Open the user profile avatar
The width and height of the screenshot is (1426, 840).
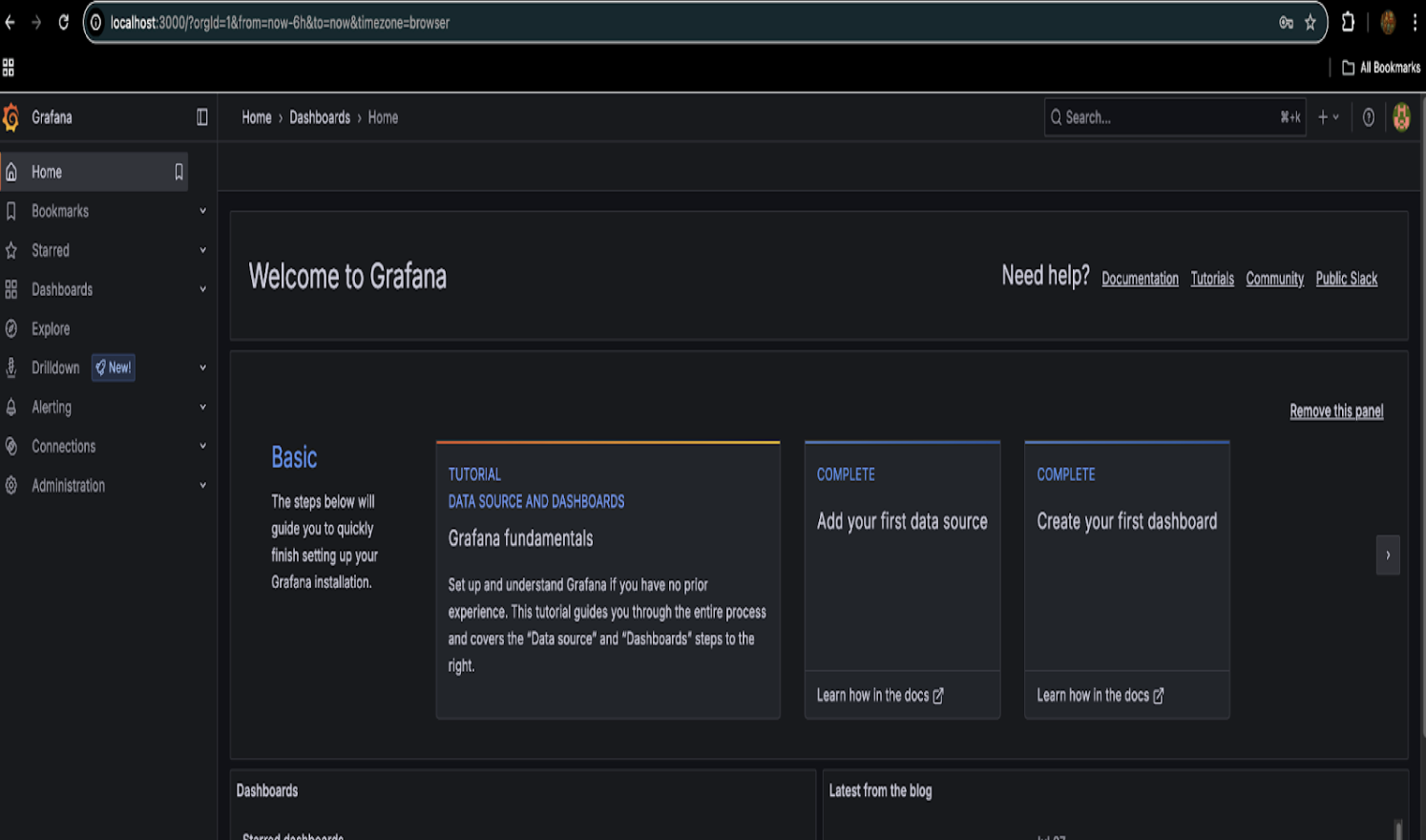pyautogui.click(x=1401, y=117)
